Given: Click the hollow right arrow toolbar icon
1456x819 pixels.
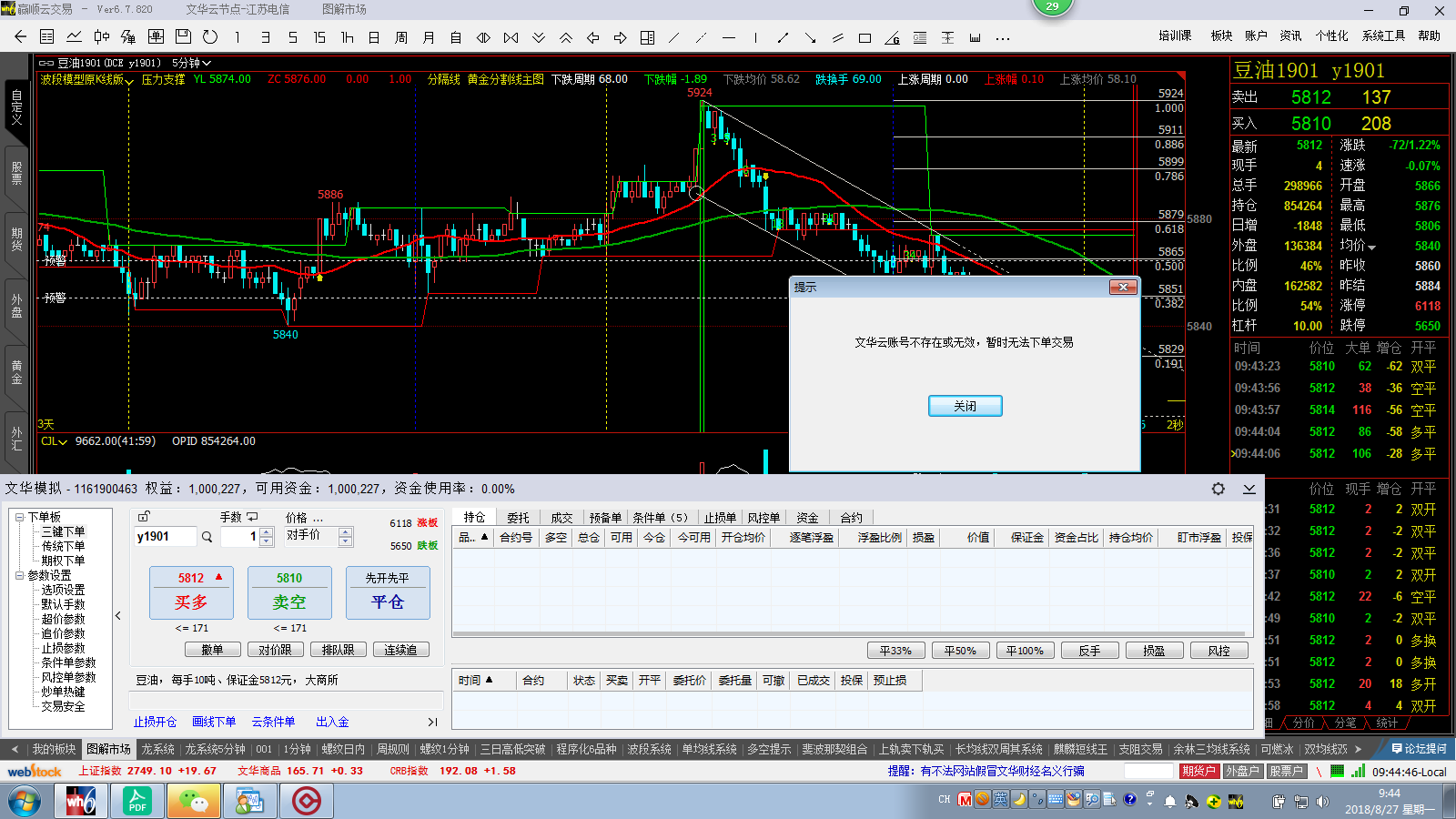Looking at the screenshot, I should click(621, 37).
